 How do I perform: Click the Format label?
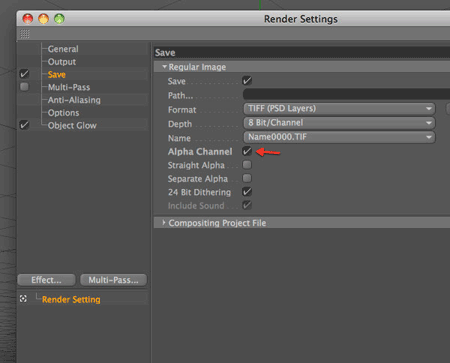[x=182, y=110]
